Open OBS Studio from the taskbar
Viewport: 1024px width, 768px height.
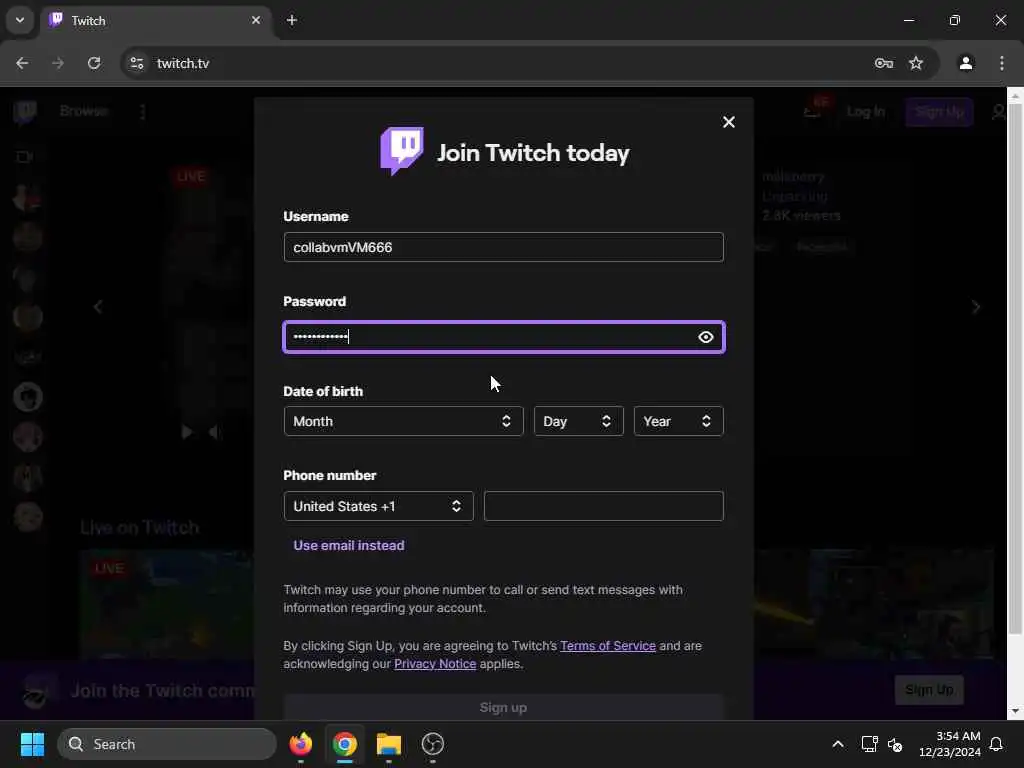tap(432, 744)
